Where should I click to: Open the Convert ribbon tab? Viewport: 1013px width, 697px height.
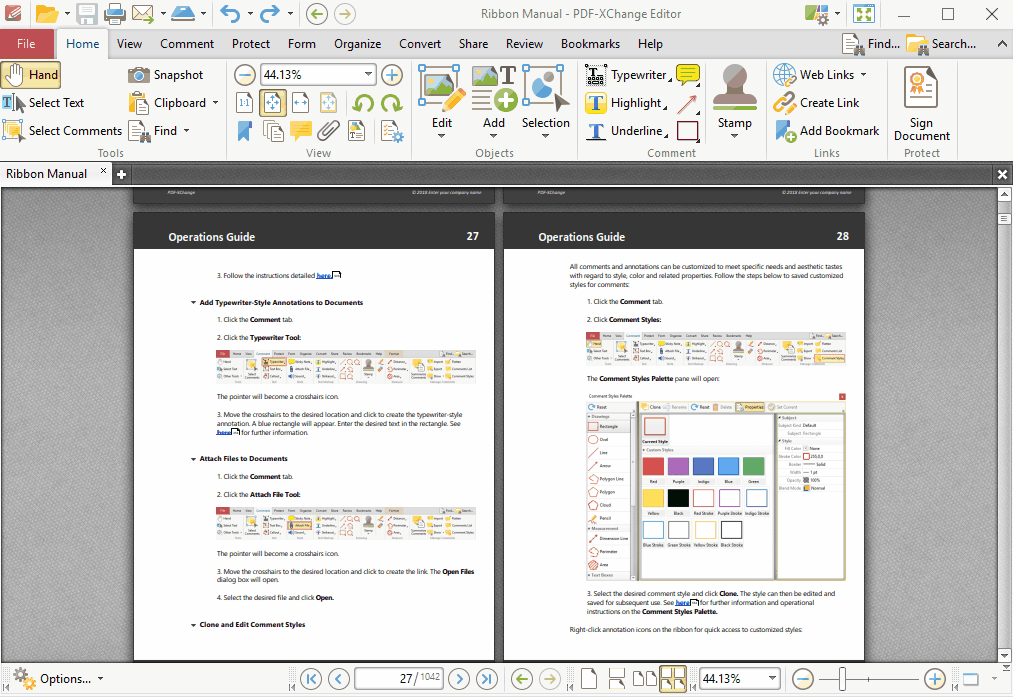(420, 44)
